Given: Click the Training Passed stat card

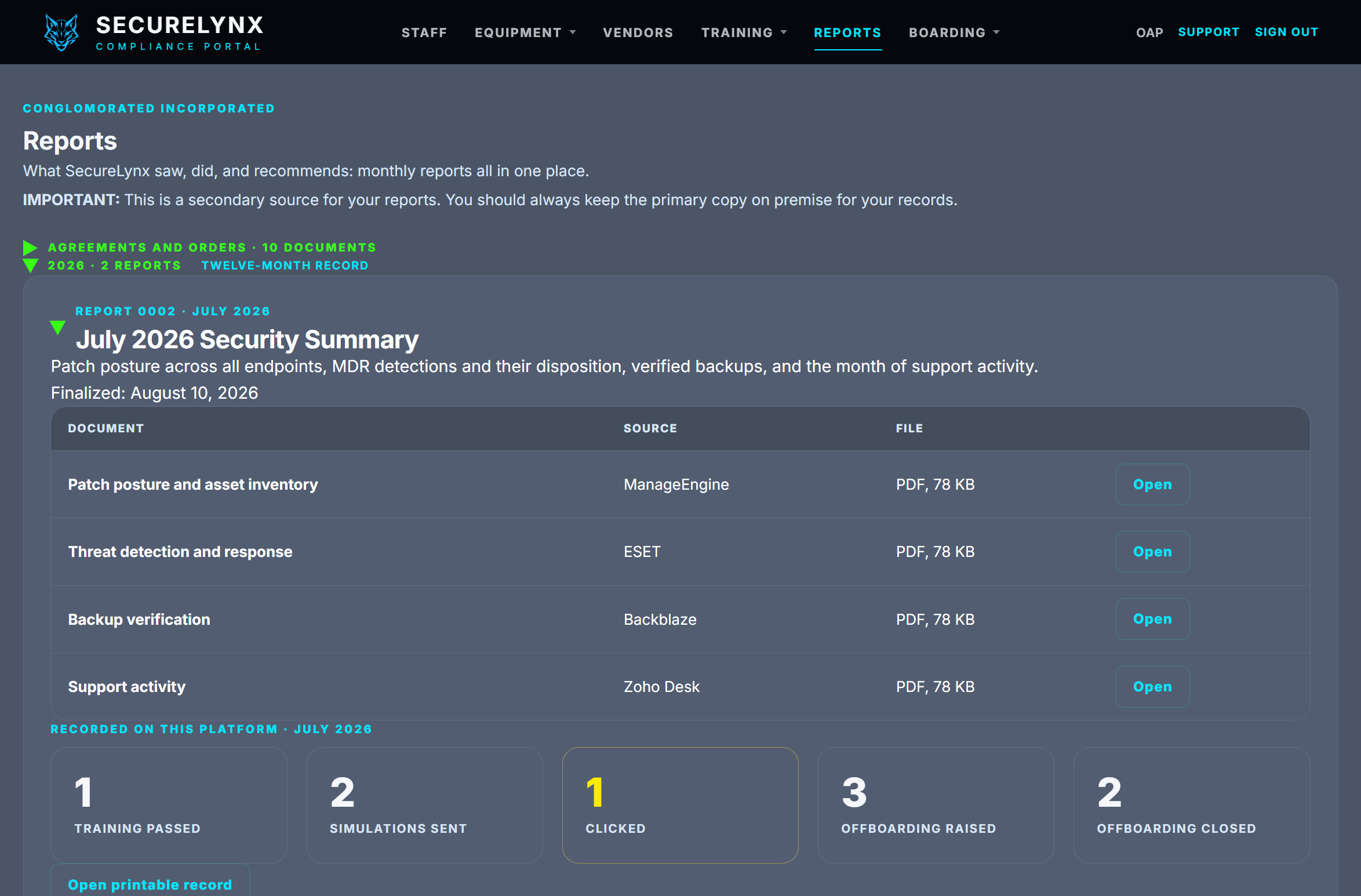Looking at the screenshot, I should (x=169, y=805).
